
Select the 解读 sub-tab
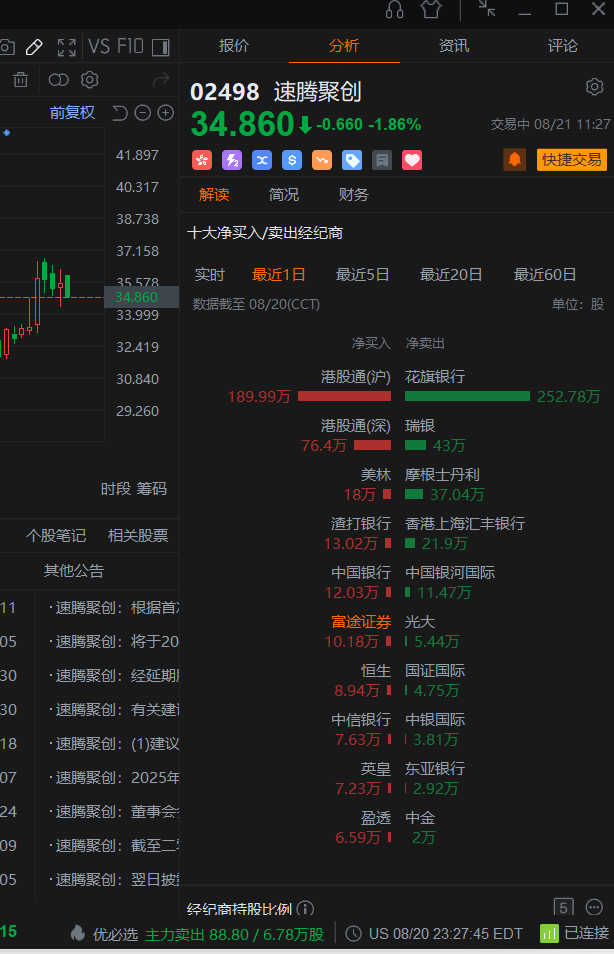point(214,195)
